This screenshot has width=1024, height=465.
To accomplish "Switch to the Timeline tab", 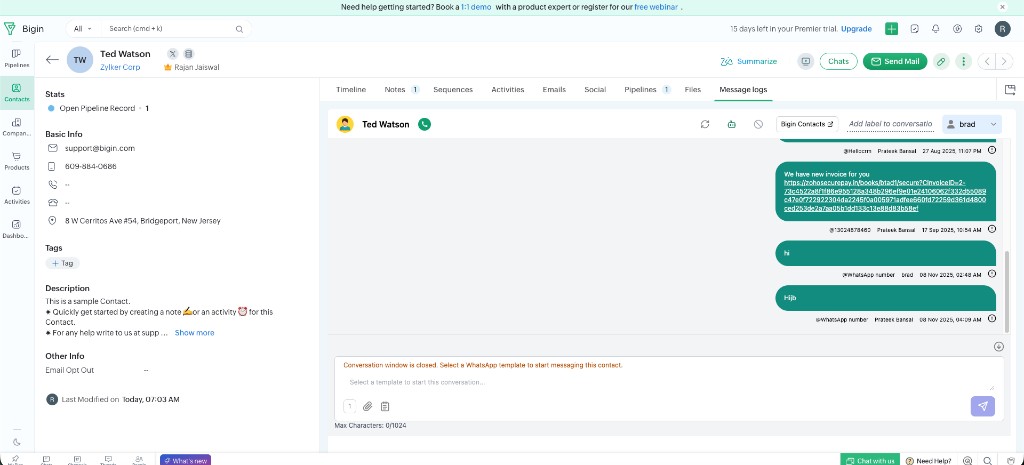I will [x=351, y=89].
